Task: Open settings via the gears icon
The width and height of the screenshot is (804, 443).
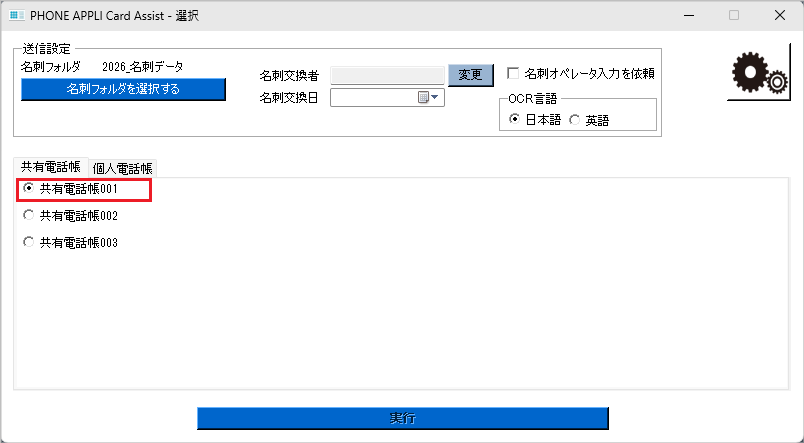Action: pyautogui.click(x=759, y=72)
